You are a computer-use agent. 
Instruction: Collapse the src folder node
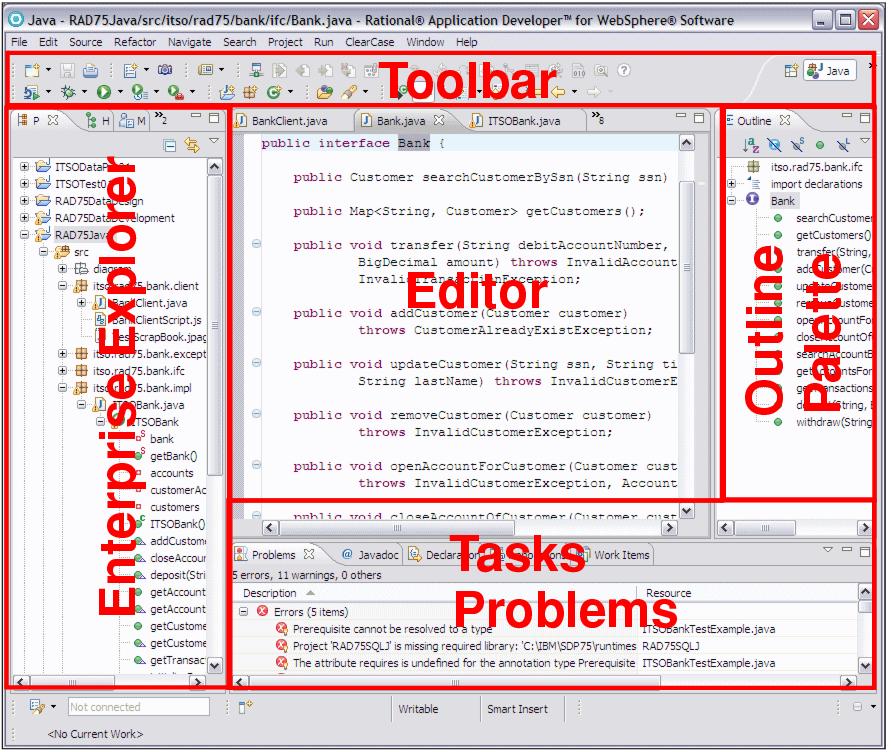43,251
